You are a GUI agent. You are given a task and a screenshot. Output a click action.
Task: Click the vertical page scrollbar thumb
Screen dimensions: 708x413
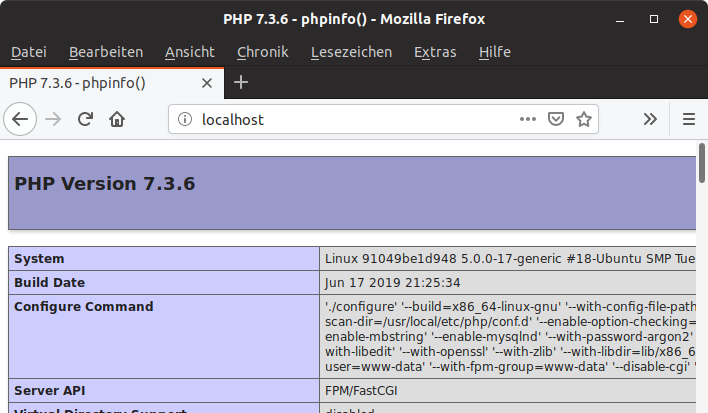702,163
